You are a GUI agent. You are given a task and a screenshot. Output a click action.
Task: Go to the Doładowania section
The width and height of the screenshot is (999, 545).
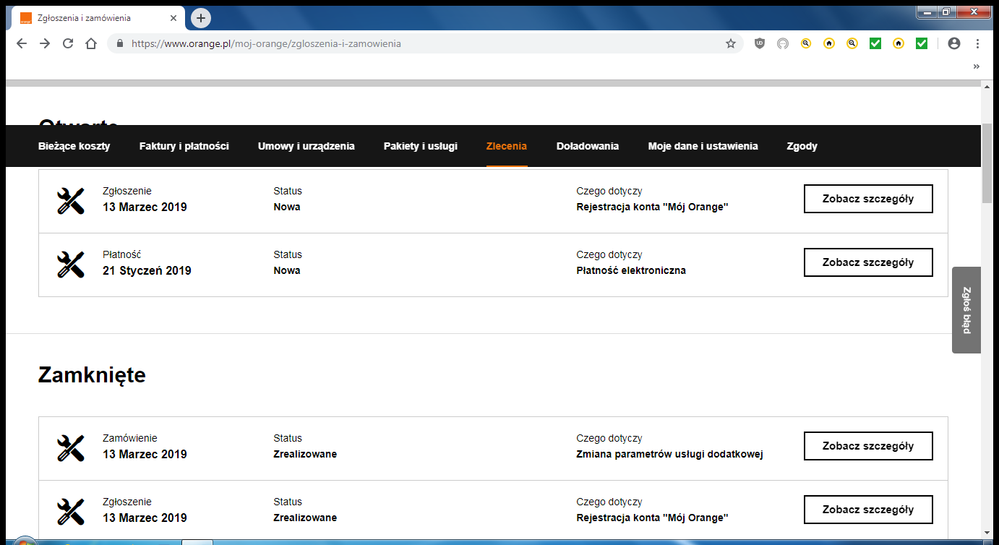pyautogui.click(x=587, y=146)
